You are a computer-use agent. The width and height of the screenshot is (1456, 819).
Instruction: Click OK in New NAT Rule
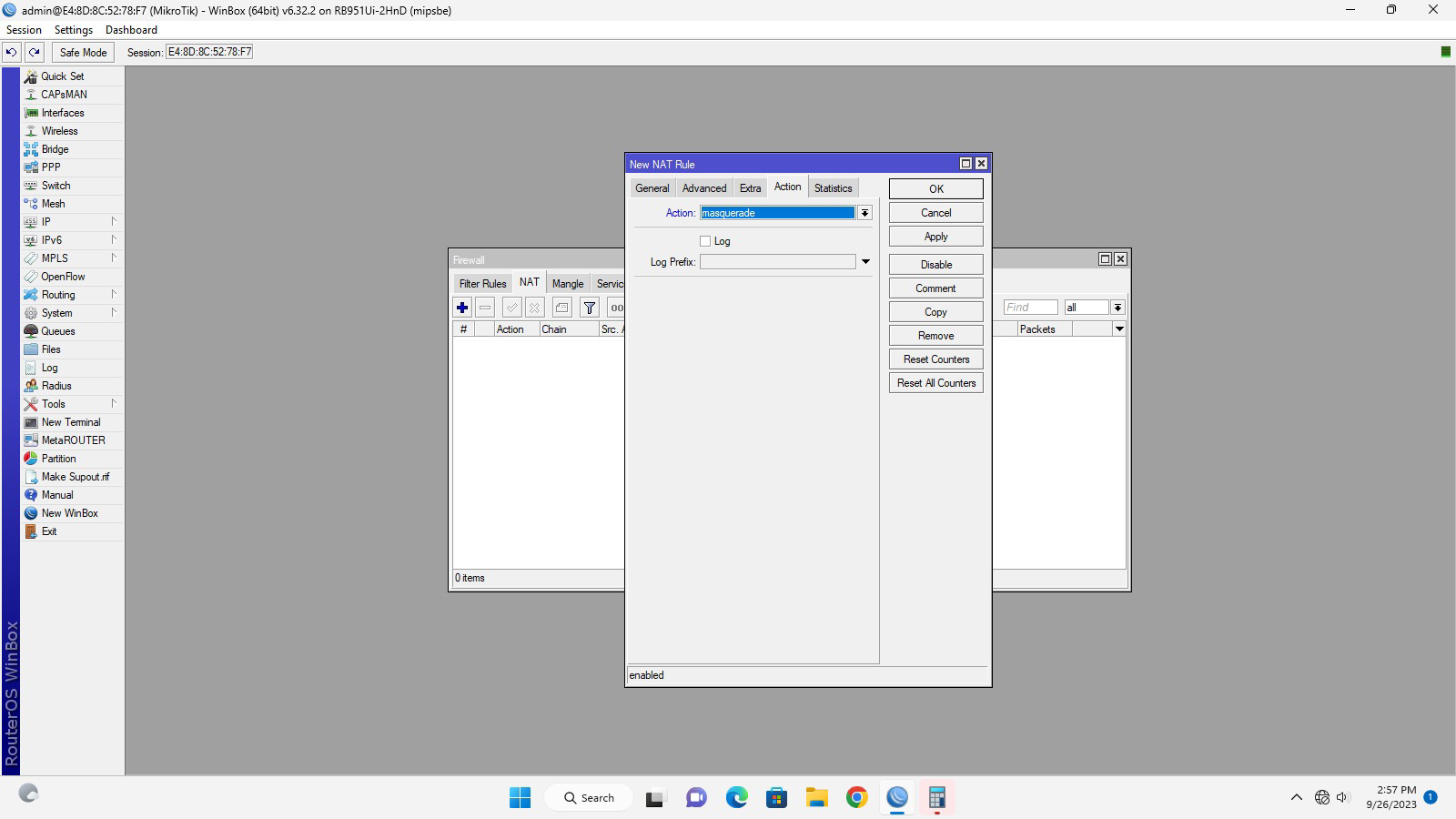click(x=936, y=189)
